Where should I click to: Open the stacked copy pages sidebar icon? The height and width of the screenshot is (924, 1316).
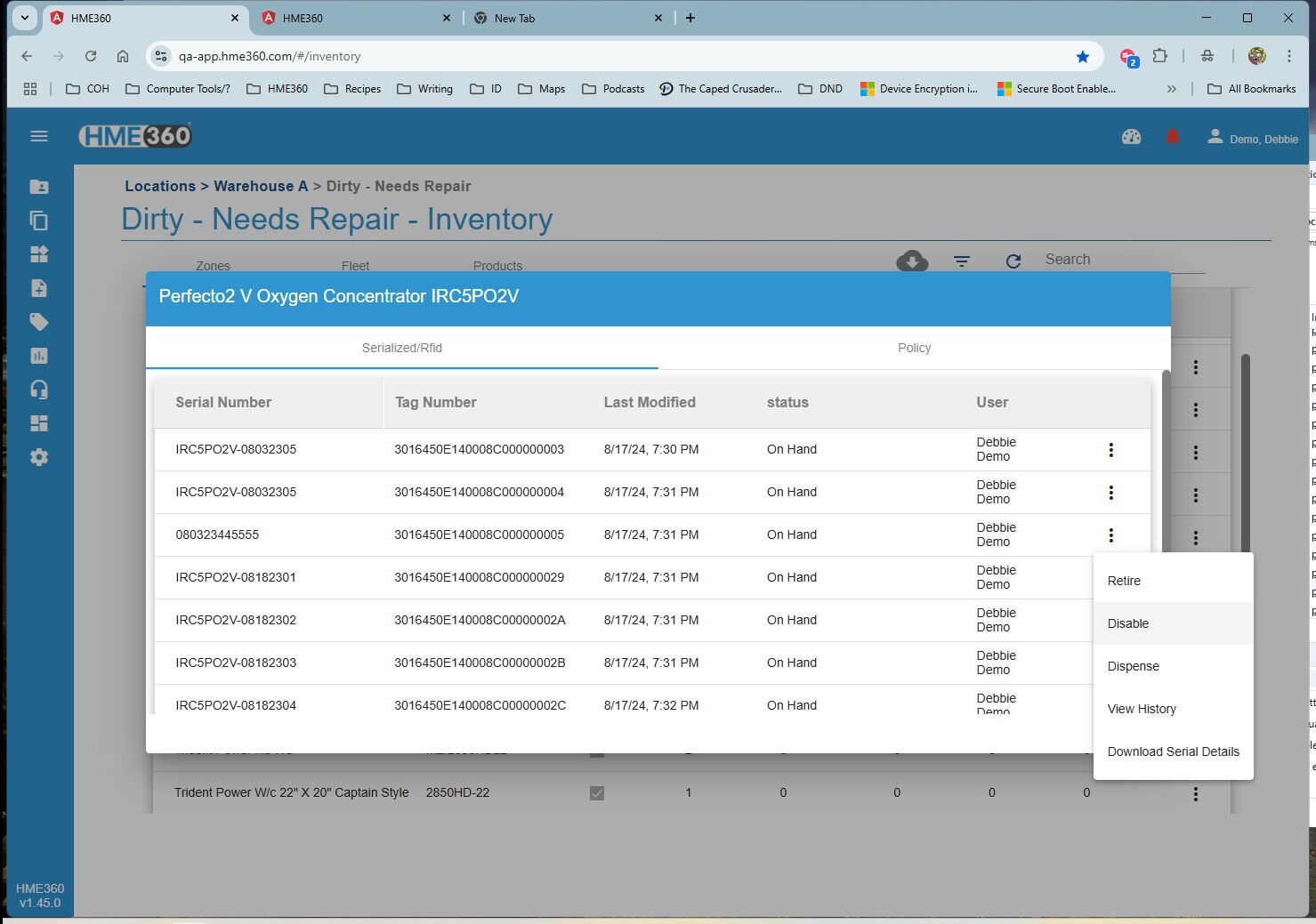tap(38, 221)
